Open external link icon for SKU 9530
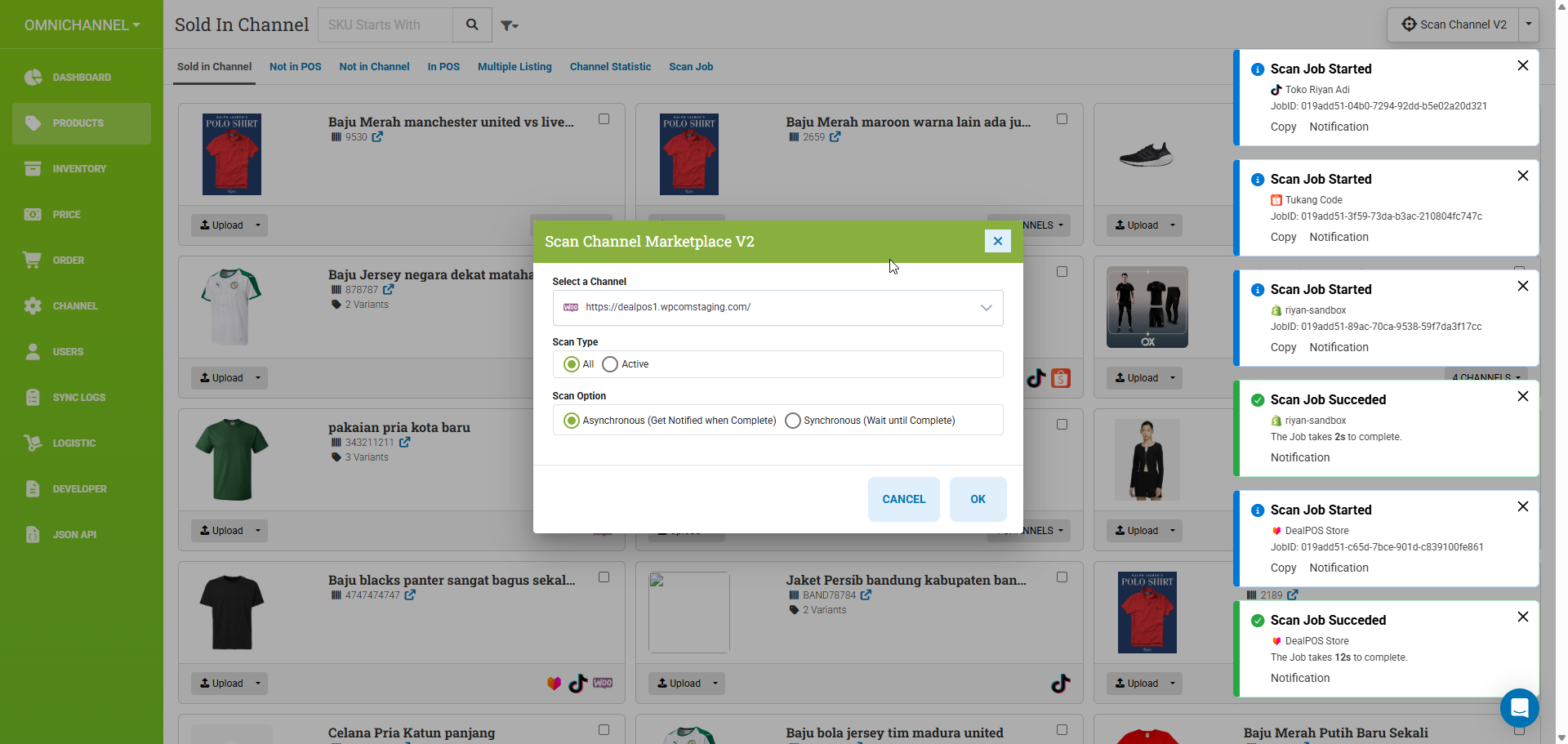Image resolution: width=1568 pixels, height=744 pixels. (x=377, y=137)
